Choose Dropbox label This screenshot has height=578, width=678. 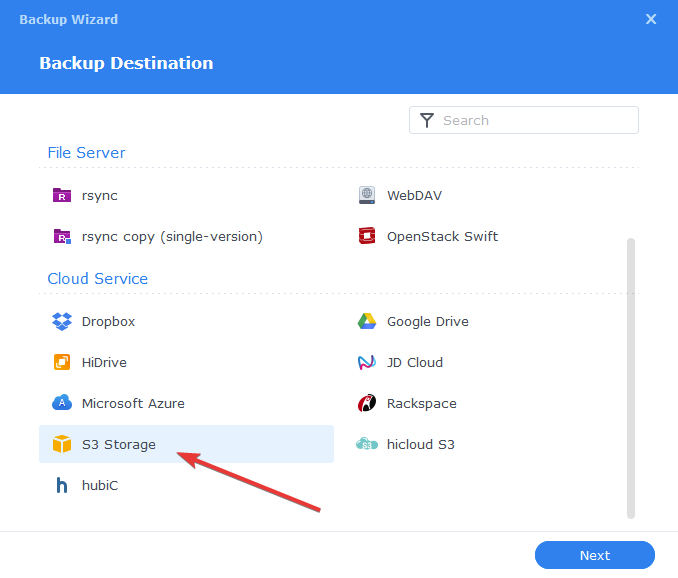point(109,322)
